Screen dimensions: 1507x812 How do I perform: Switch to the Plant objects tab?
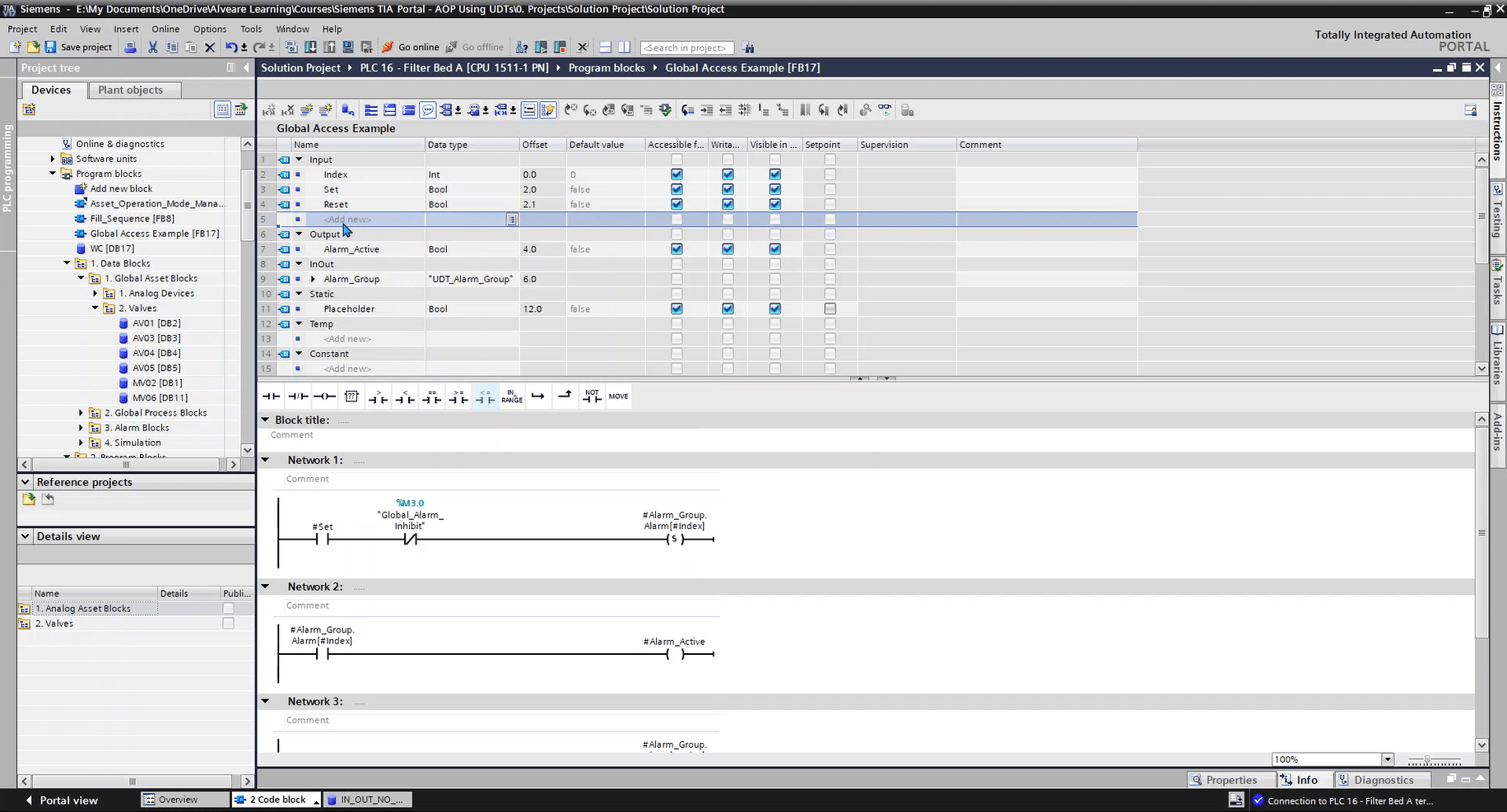(130, 90)
